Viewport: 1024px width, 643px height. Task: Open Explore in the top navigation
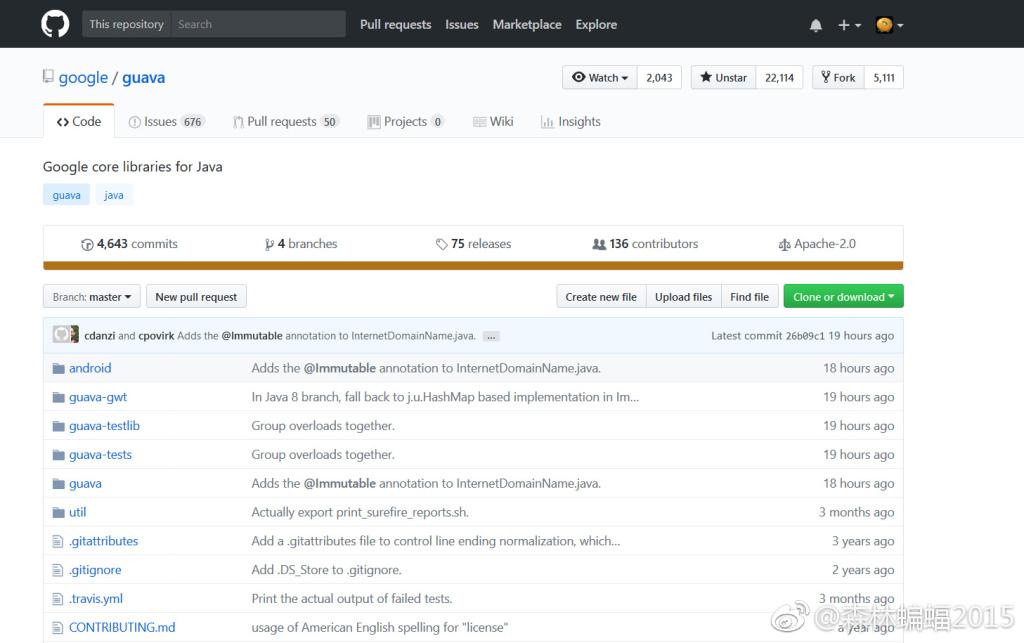coord(596,24)
